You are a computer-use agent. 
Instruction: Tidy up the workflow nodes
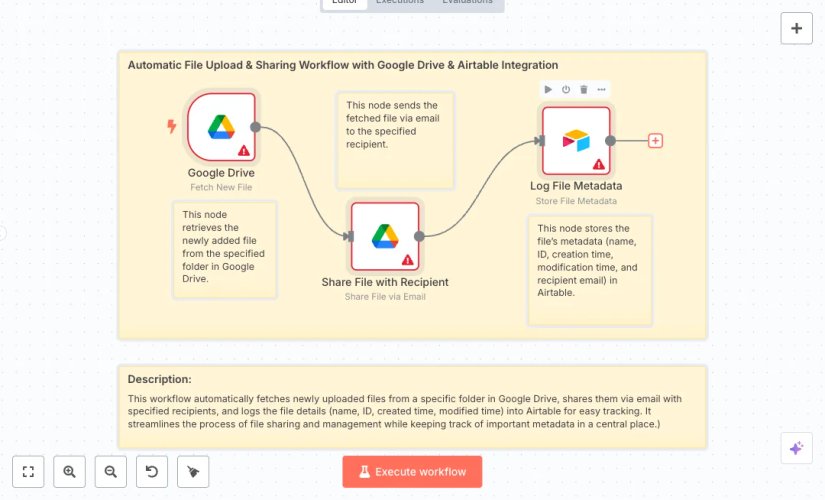click(x=193, y=472)
